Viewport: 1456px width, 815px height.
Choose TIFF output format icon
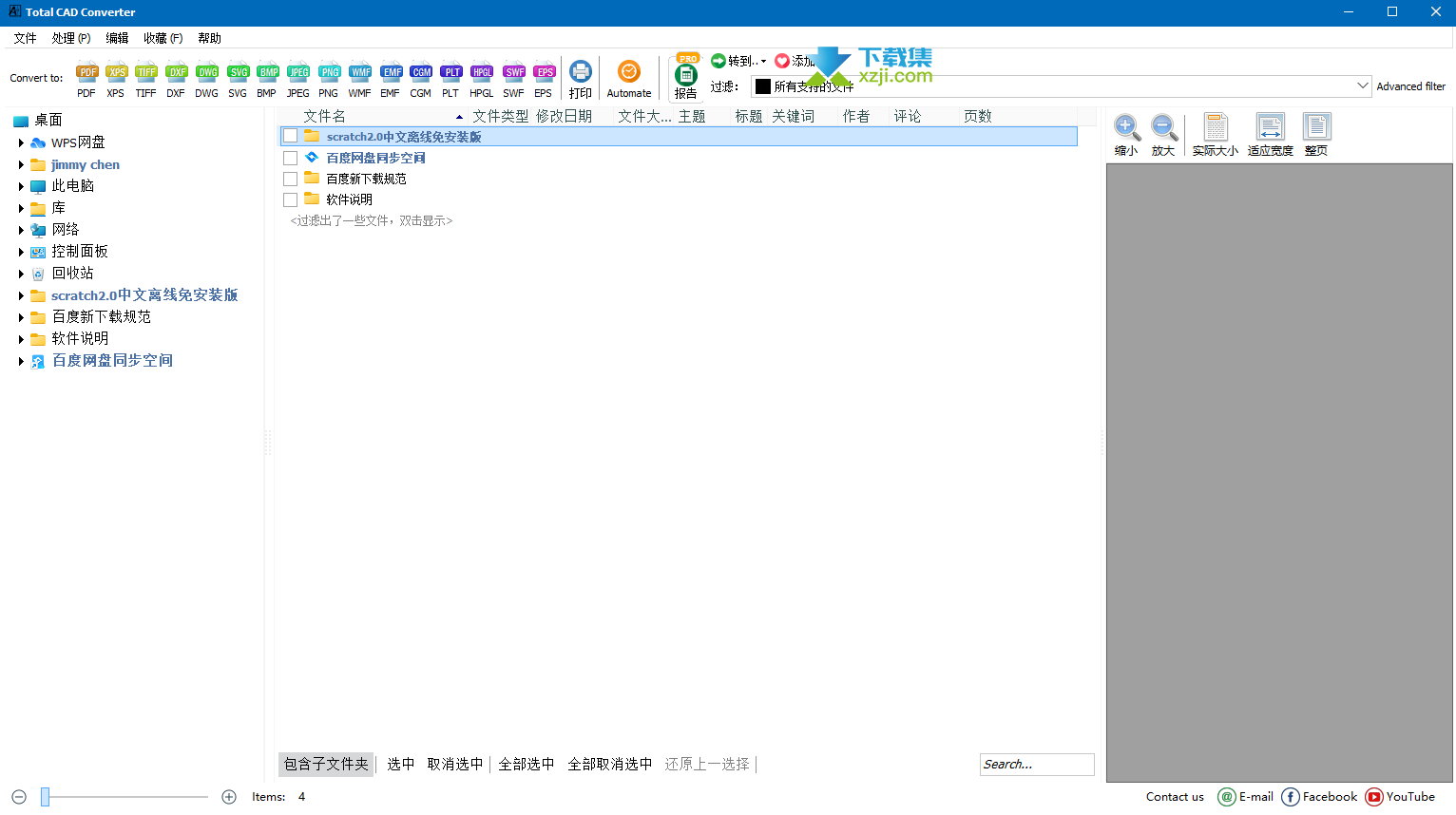[145, 80]
